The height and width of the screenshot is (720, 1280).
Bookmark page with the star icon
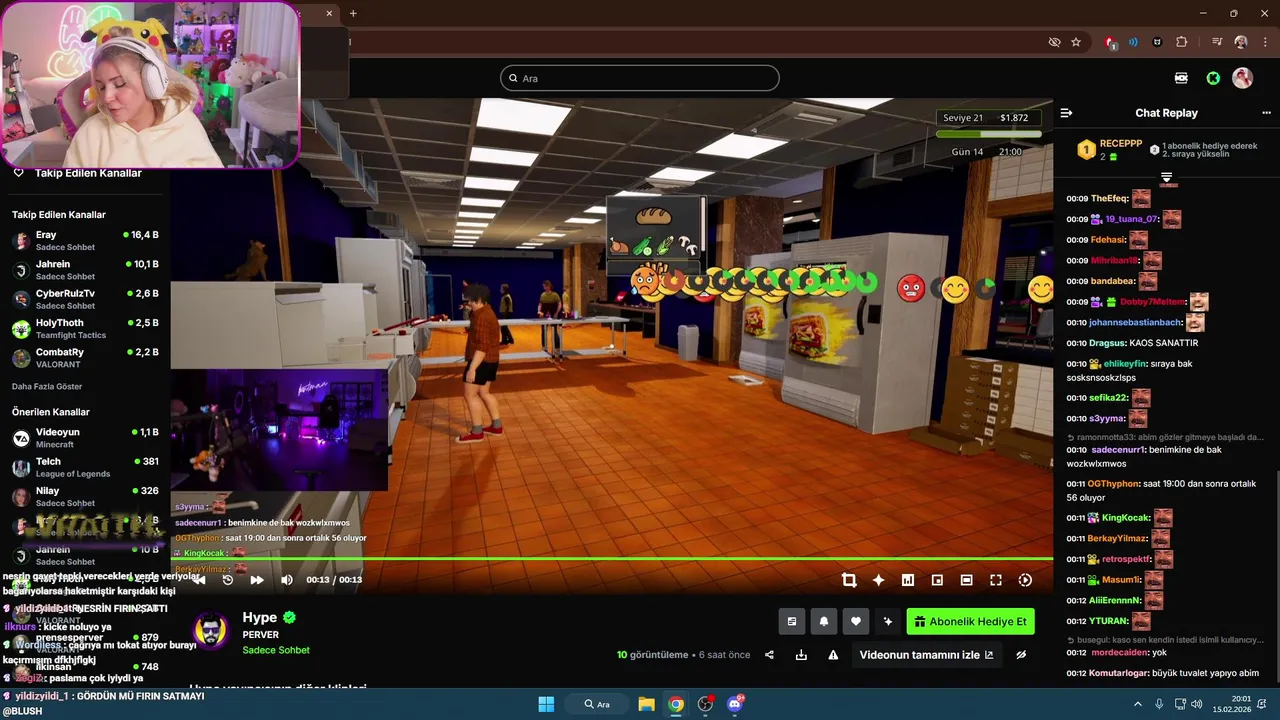[1076, 42]
